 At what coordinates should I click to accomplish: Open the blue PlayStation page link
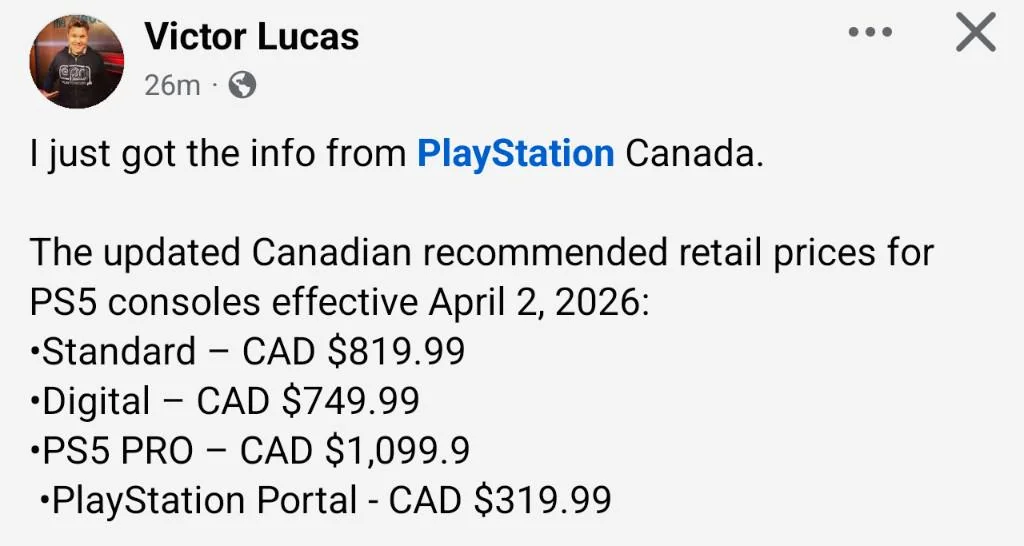(515, 154)
